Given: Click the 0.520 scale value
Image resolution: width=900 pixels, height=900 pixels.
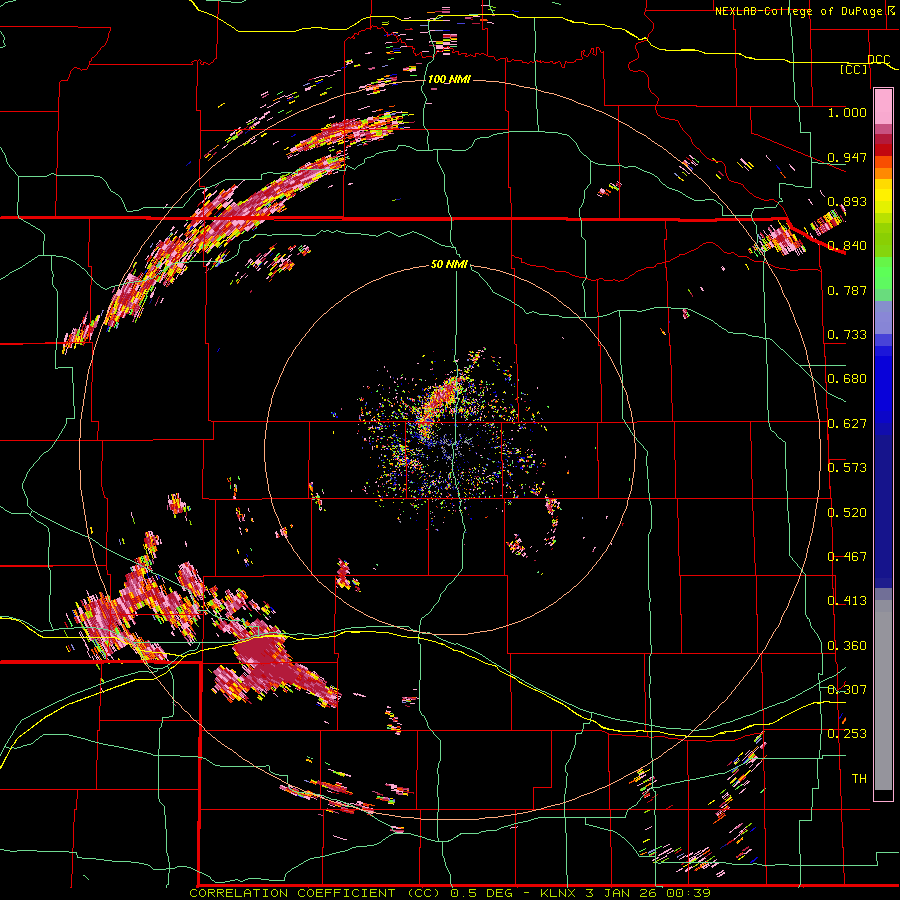Looking at the screenshot, I should 847,513.
